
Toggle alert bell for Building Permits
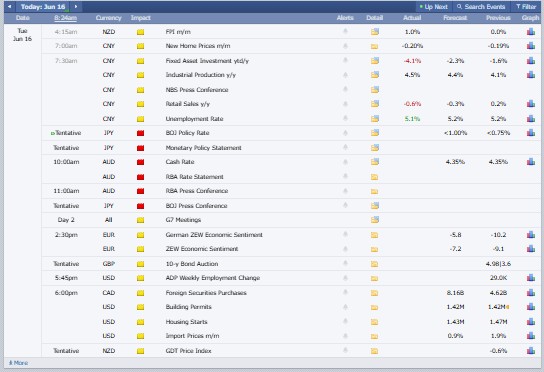click(x=345, y=307)
